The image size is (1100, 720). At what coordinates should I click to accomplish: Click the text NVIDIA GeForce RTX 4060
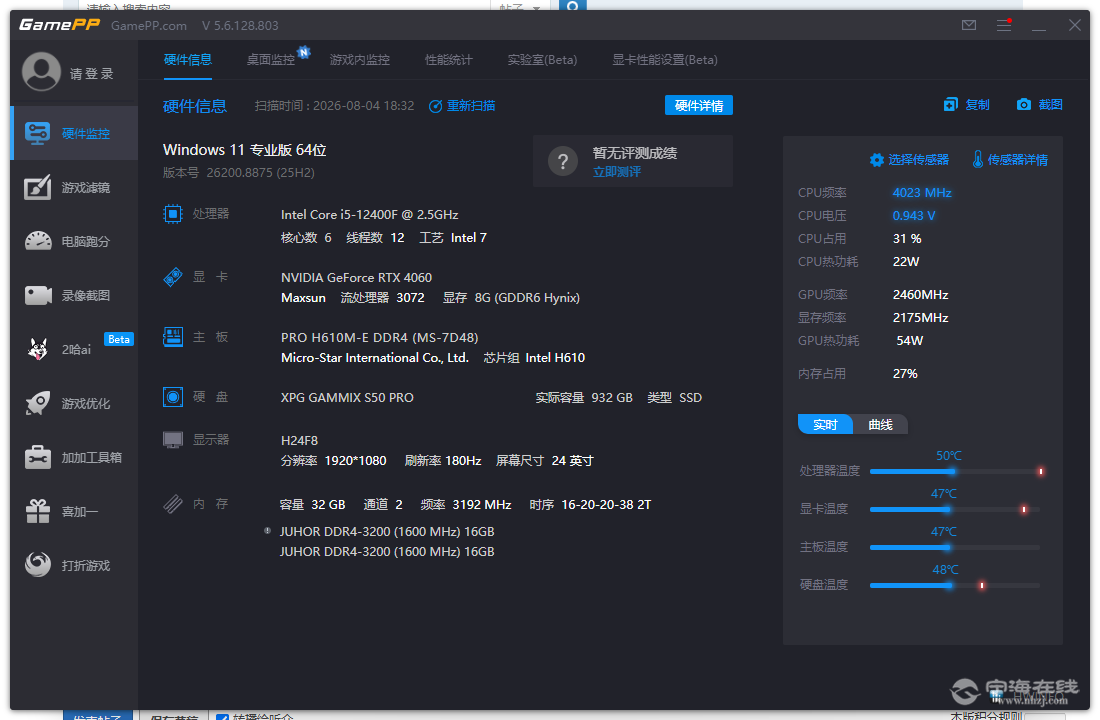[x=356, y=278]
